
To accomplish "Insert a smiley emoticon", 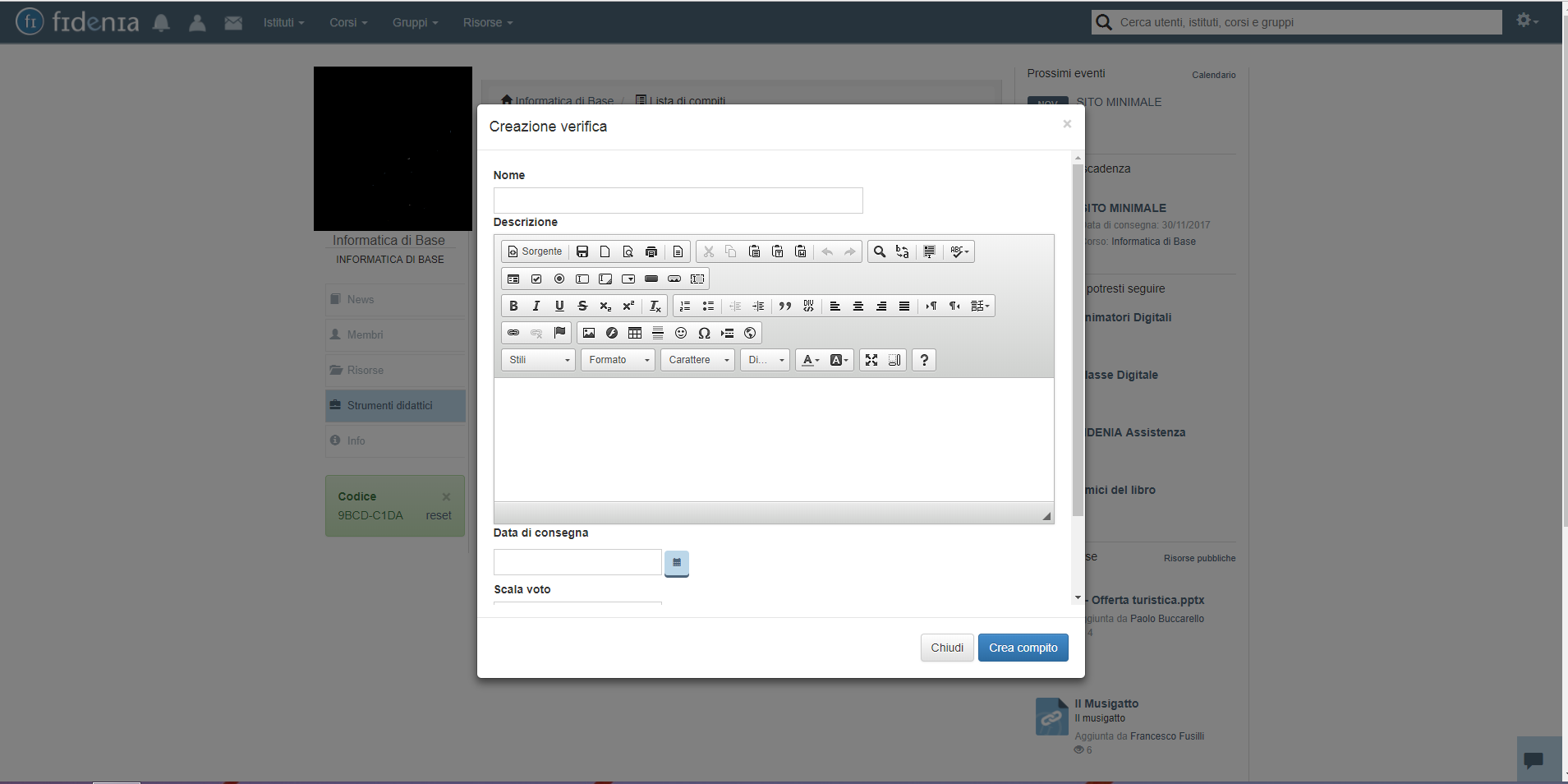I will click(x=681, y=333).
